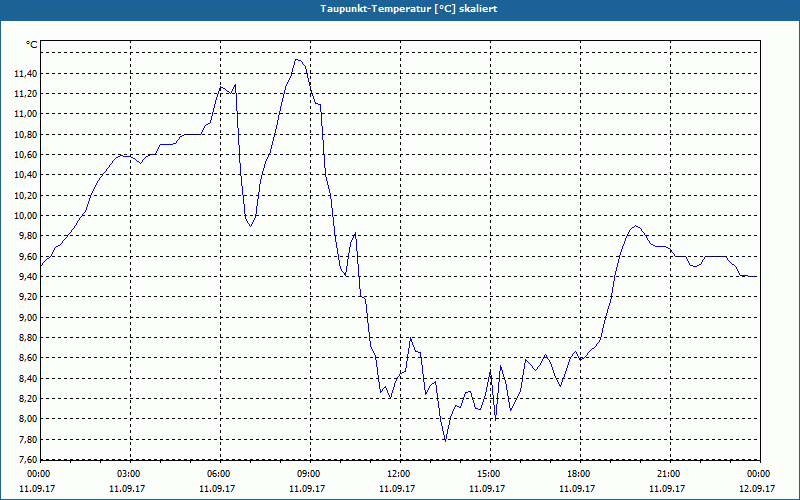The image size is (800, 500).
Task: Click the '00:00' time label above 11.09.17
Action: pyautogui.click(x=39, y=474)
